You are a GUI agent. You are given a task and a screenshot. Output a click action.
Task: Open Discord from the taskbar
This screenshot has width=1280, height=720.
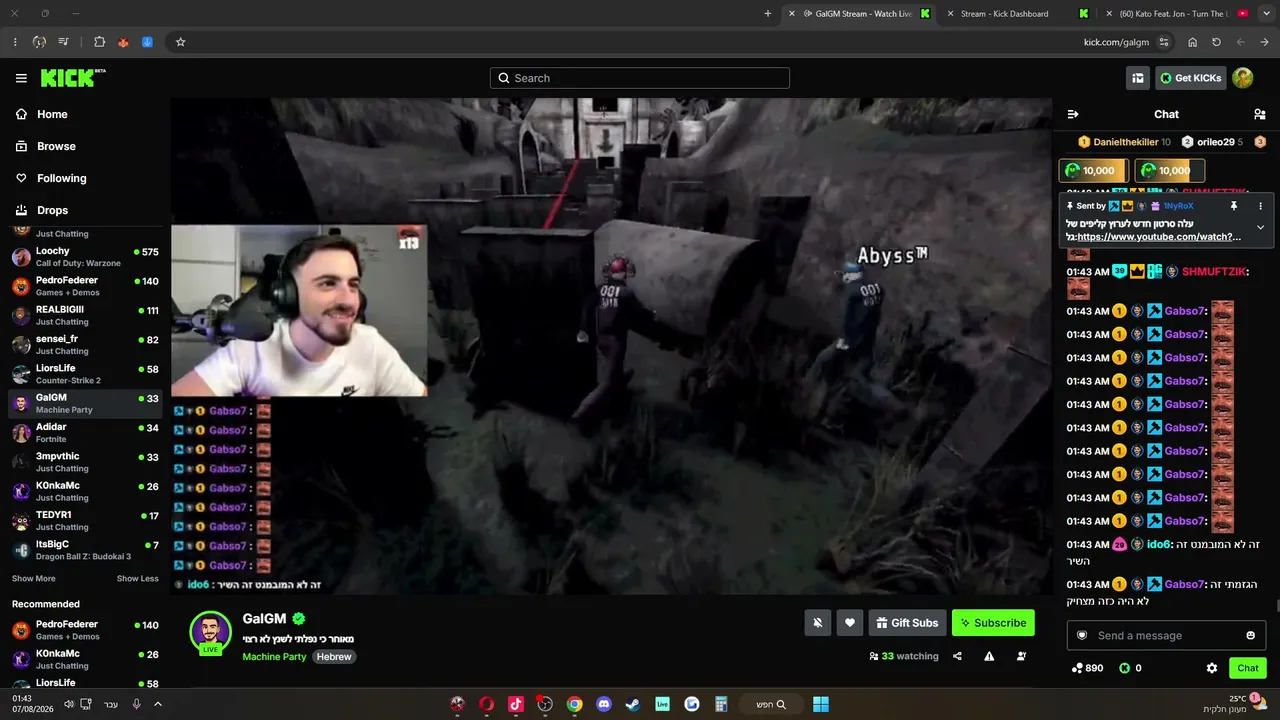(x=604, y=704)
